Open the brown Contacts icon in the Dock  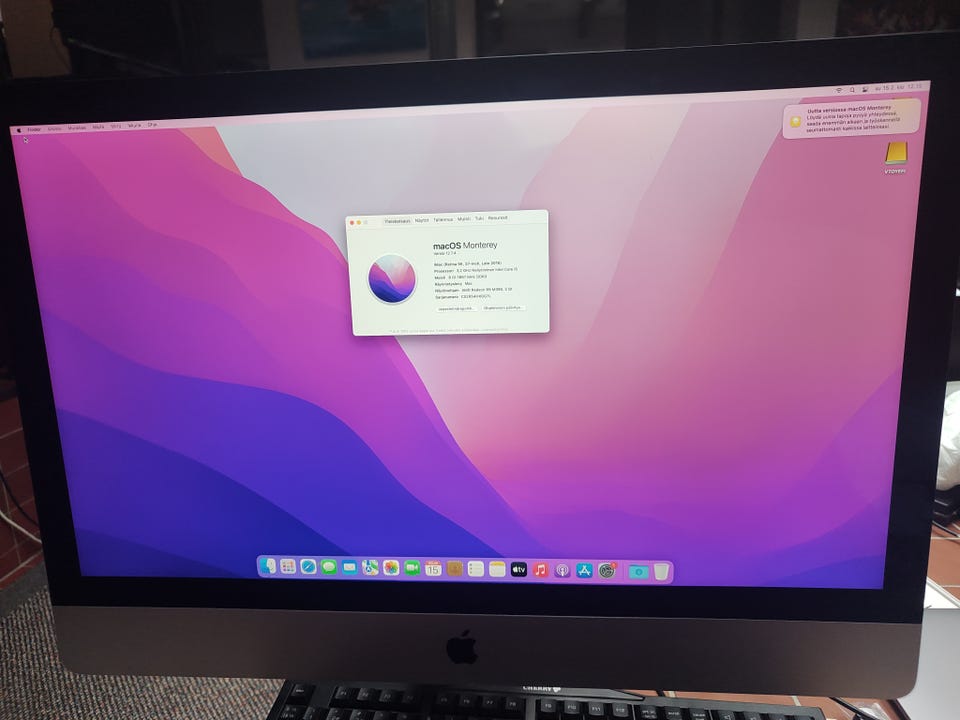pos(454,569)
